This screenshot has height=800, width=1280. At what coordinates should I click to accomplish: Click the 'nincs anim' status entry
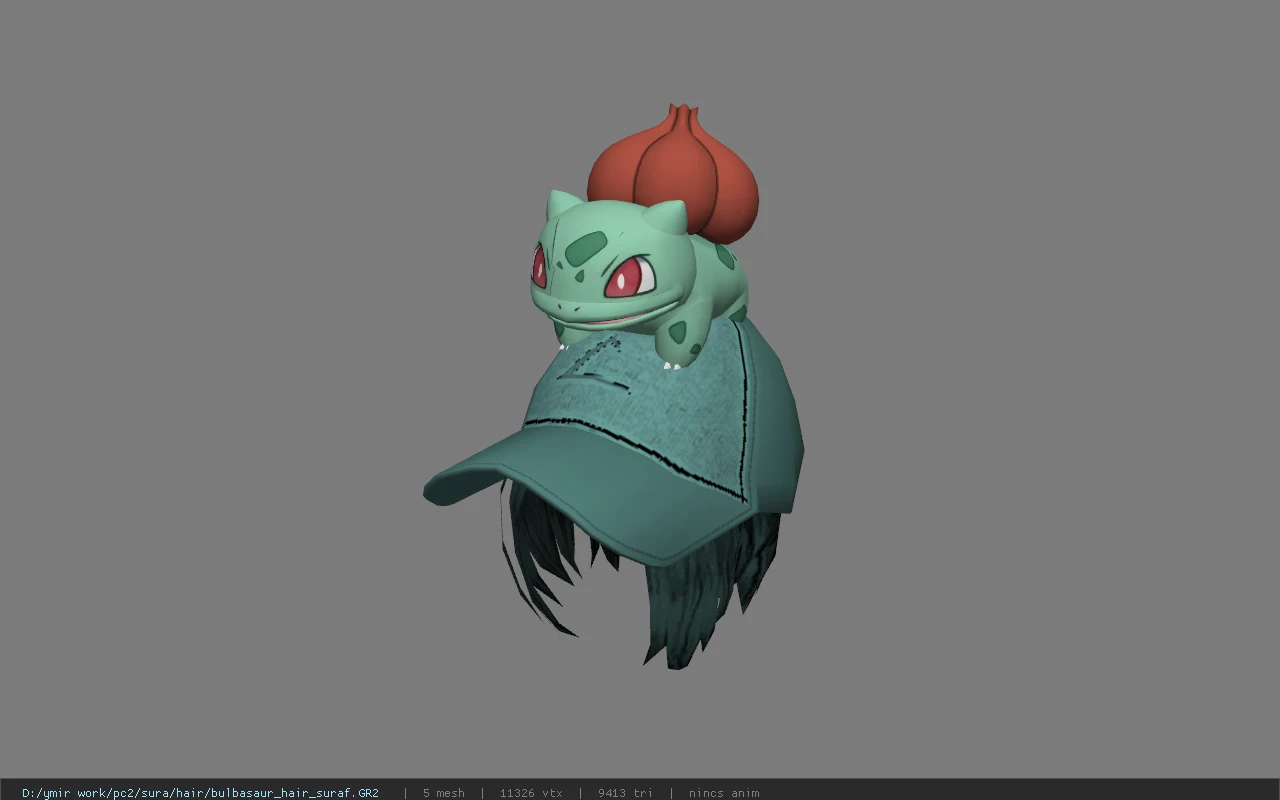pyautogui.click(x=724, y=793)
